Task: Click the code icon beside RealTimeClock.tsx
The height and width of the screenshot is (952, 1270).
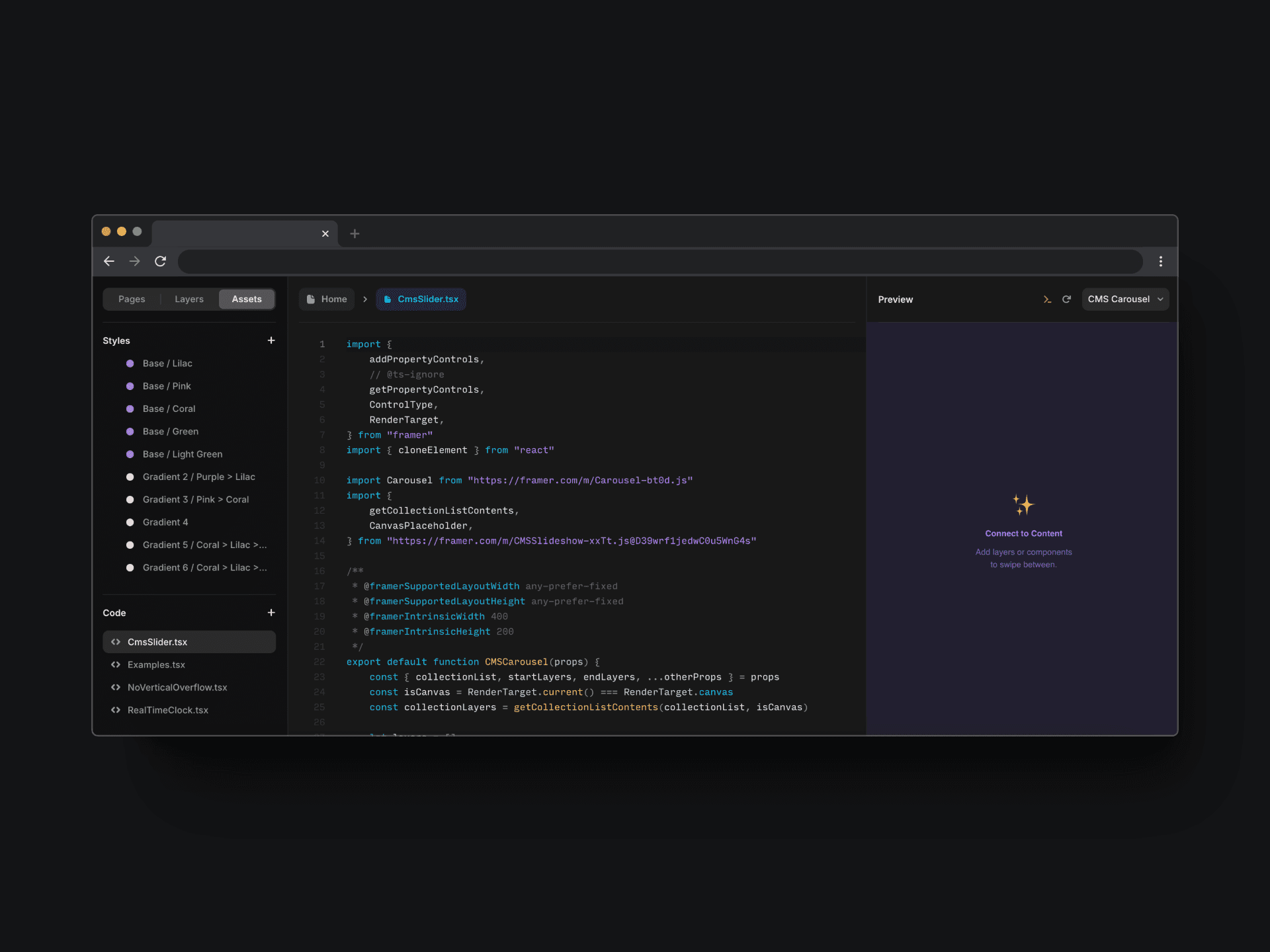Action: tap(116, 710)
